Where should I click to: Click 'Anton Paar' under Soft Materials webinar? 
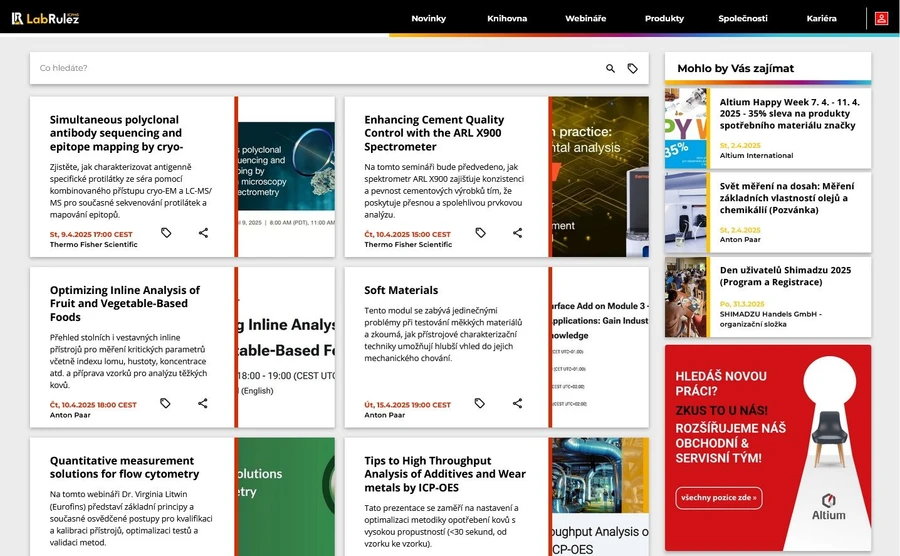point(385,415)
